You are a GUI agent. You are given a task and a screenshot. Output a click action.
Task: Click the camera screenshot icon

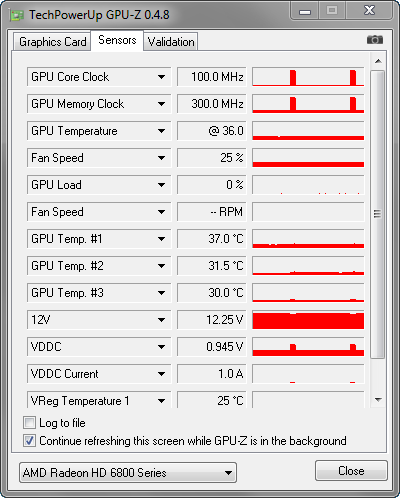click(x=375, y=40)
